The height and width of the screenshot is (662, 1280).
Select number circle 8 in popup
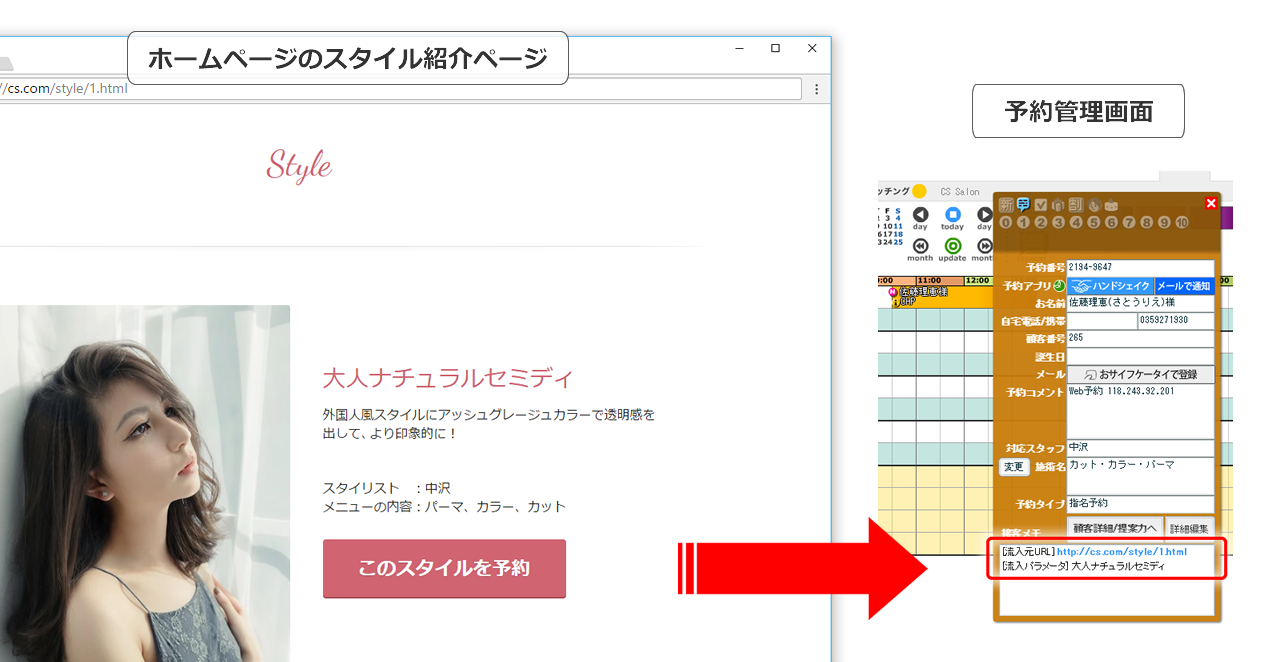1146,222
